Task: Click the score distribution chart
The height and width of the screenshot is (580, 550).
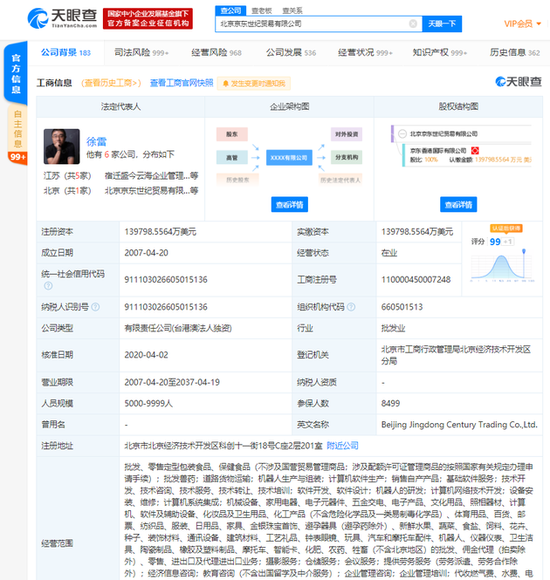Action: (x=502, y=267)
